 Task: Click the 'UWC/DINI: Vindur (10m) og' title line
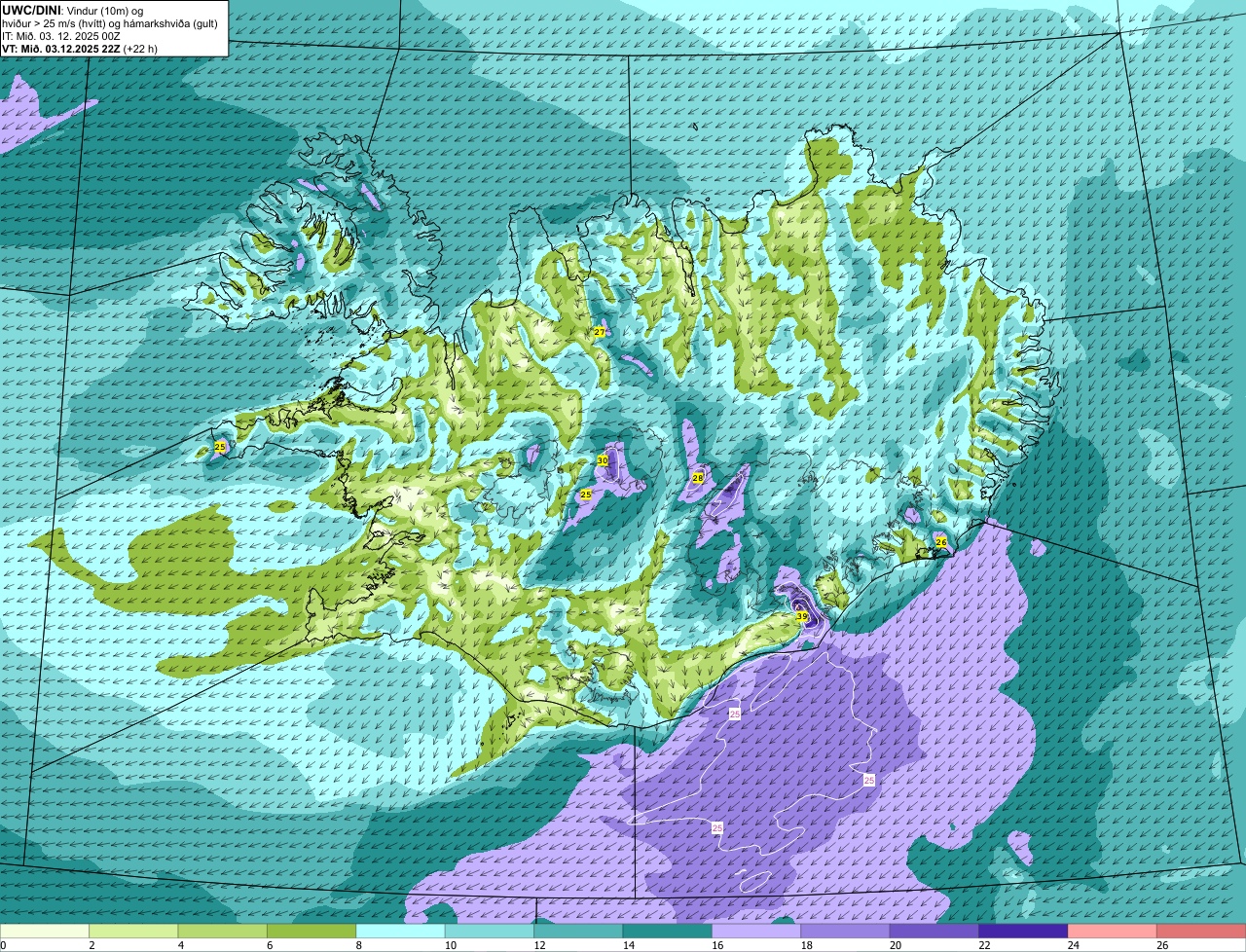[x=73, y=10]
